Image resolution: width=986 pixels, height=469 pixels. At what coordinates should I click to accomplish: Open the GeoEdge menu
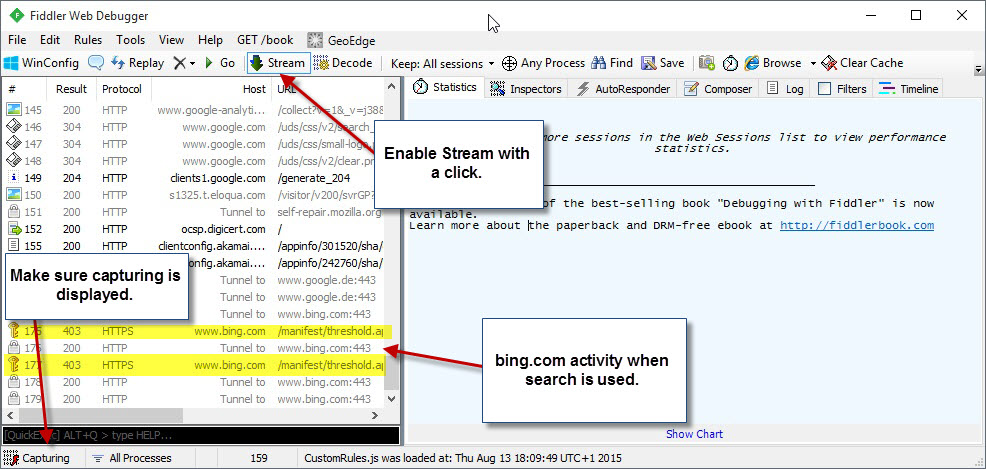[341, 41]
